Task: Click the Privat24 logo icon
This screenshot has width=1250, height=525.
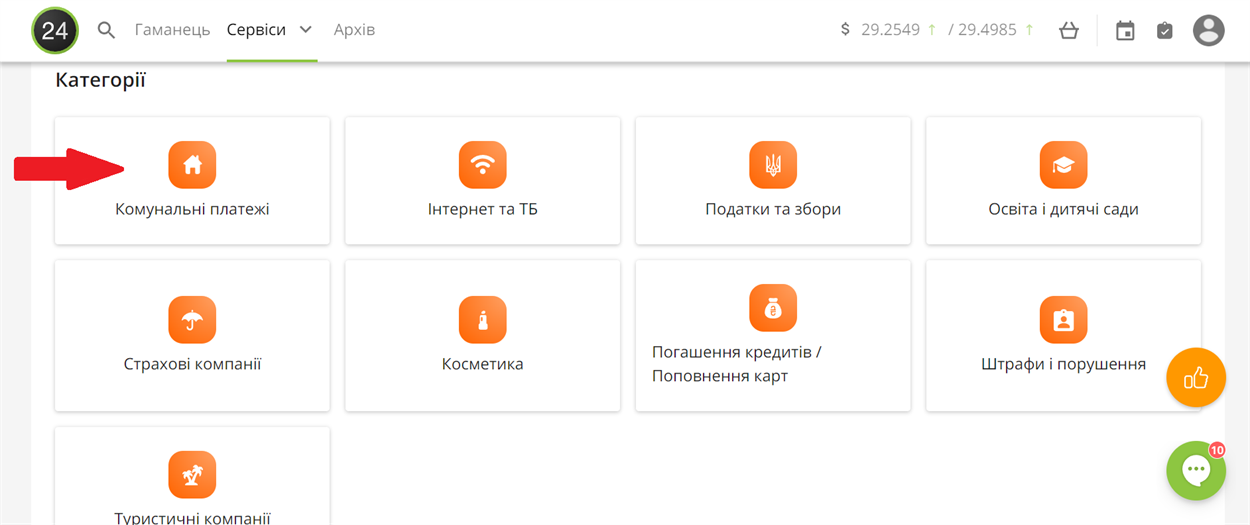Action: [x=55, y=30]
